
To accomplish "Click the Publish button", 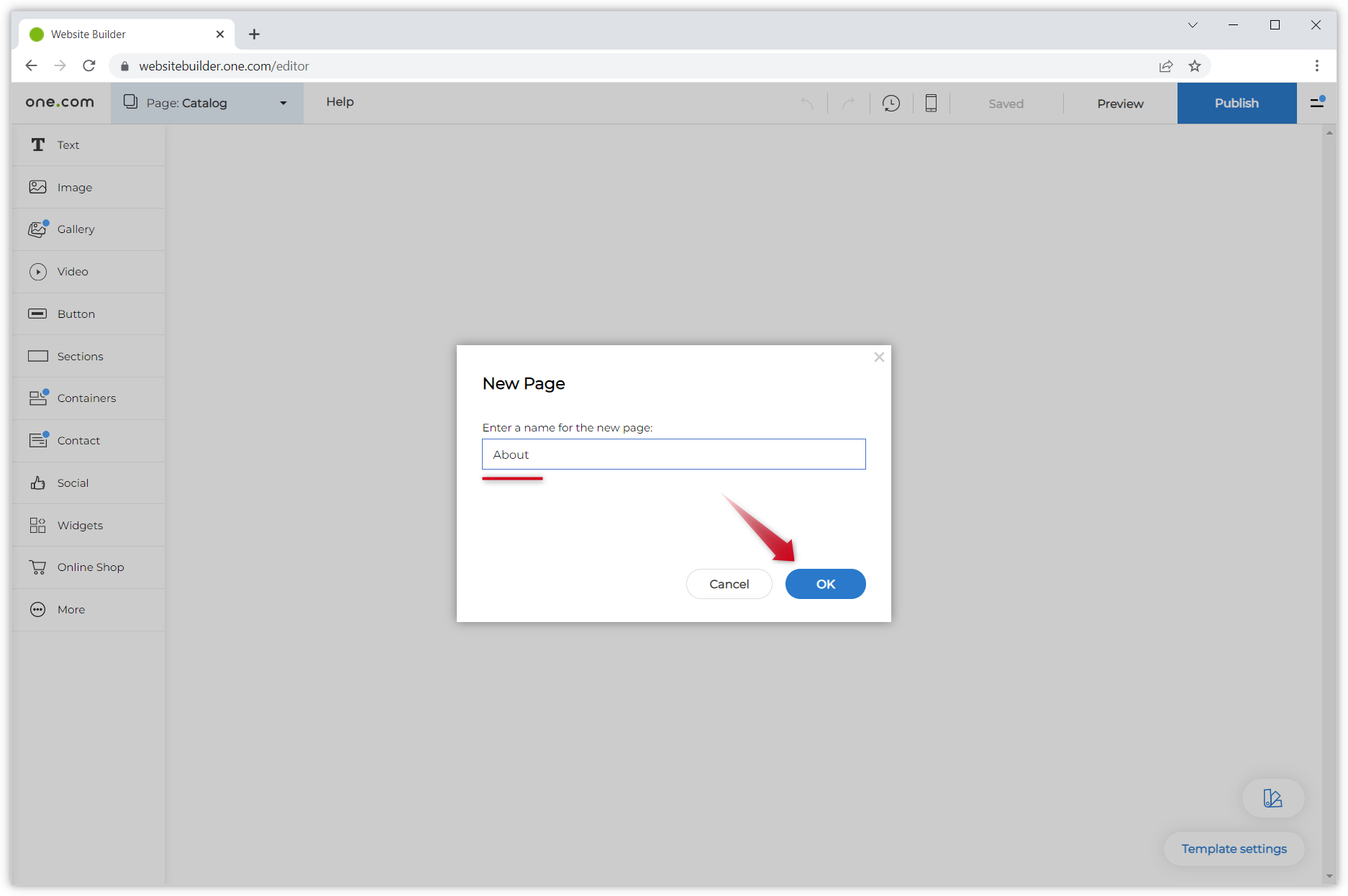I will pos(1236,104).
